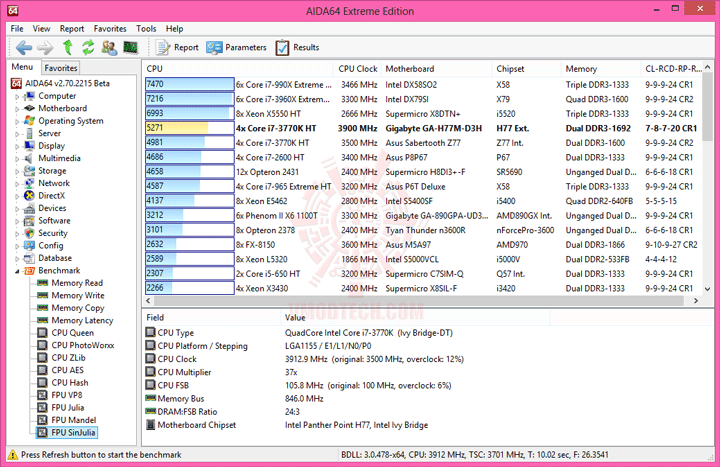The height and width of the screenshot is (467, 720).
Task: Open the Memory Copy benchmark
Action: (x=78, y=308)
